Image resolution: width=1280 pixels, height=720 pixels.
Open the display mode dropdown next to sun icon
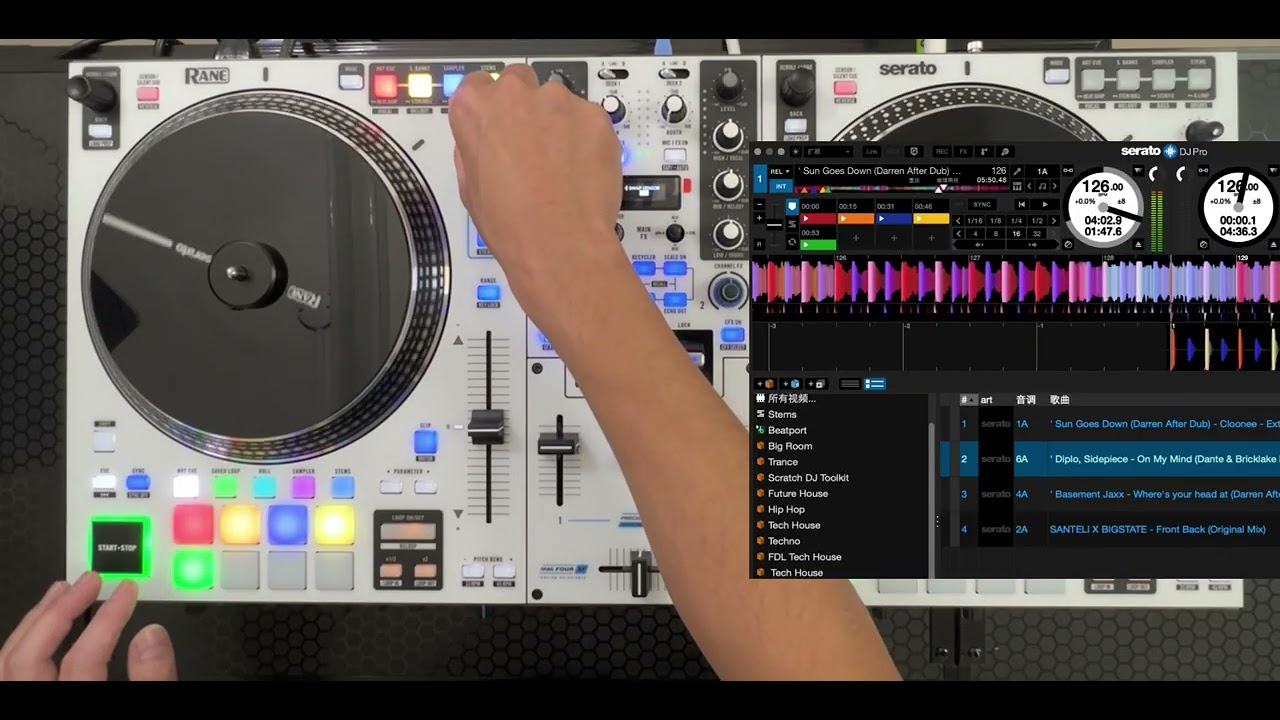tap(829, 152)
